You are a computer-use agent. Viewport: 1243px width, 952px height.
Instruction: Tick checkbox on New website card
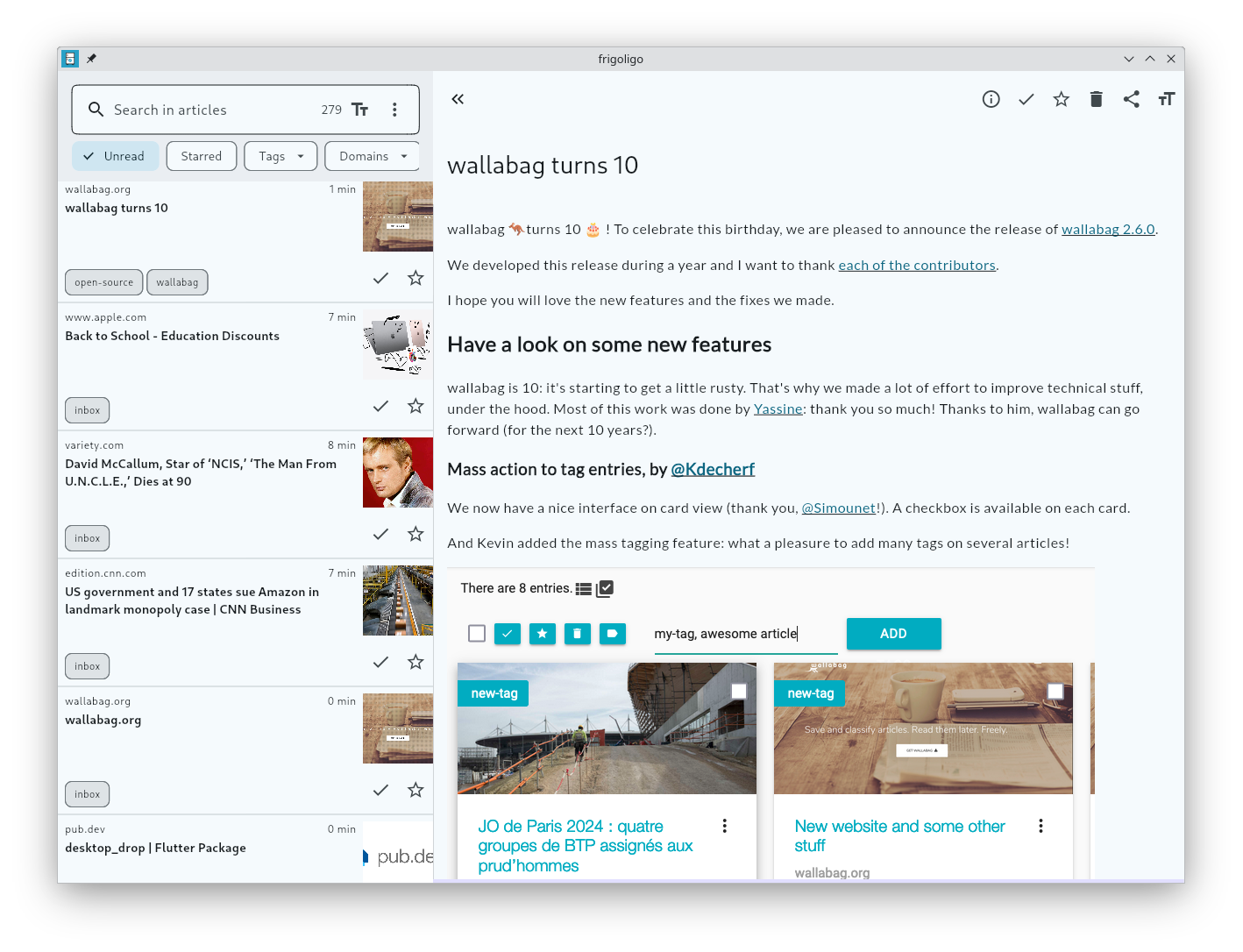[1055, 691]
